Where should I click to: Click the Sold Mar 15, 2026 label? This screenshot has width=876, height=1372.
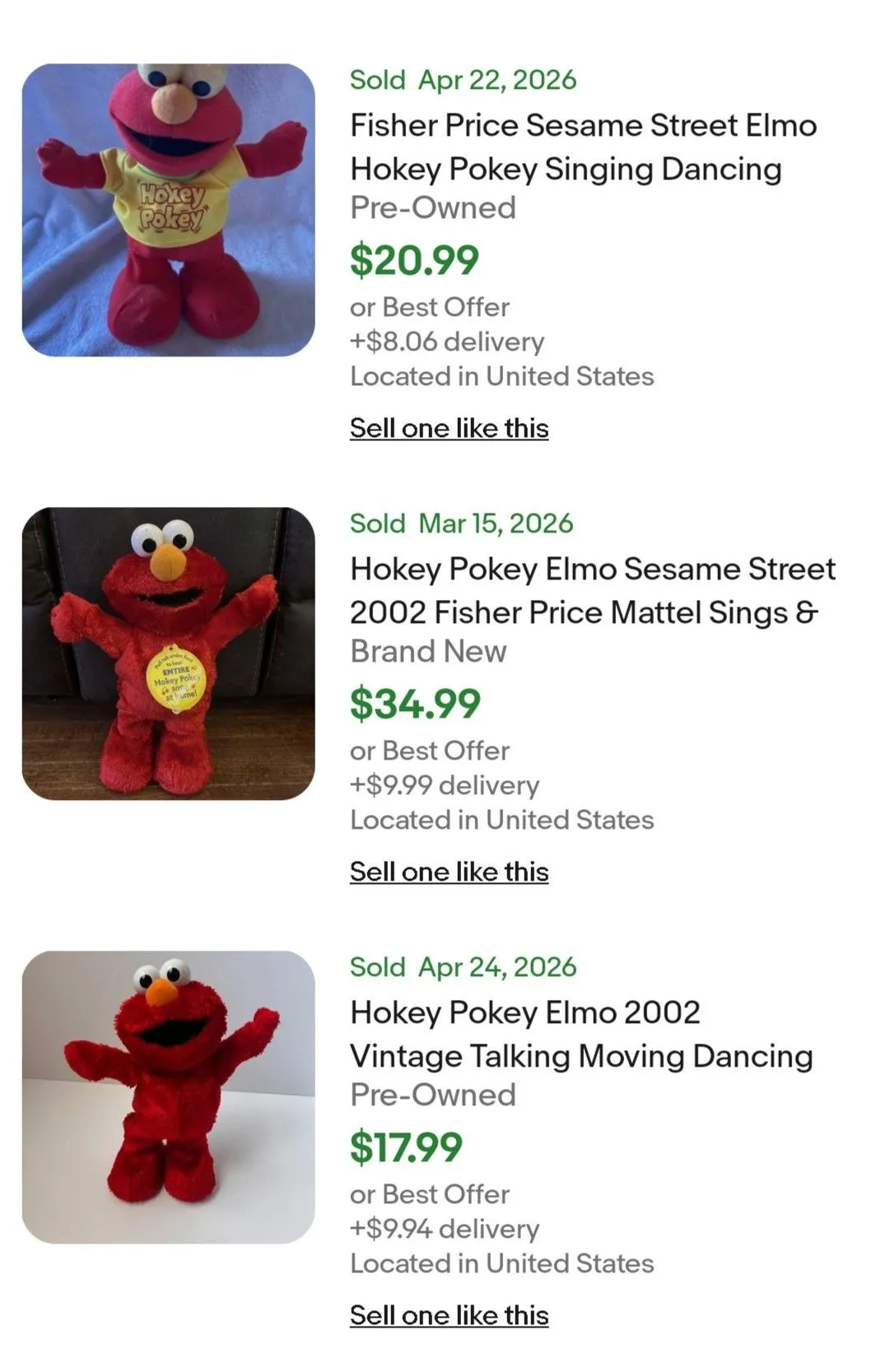pyautogui.click(x=461, y=523)
